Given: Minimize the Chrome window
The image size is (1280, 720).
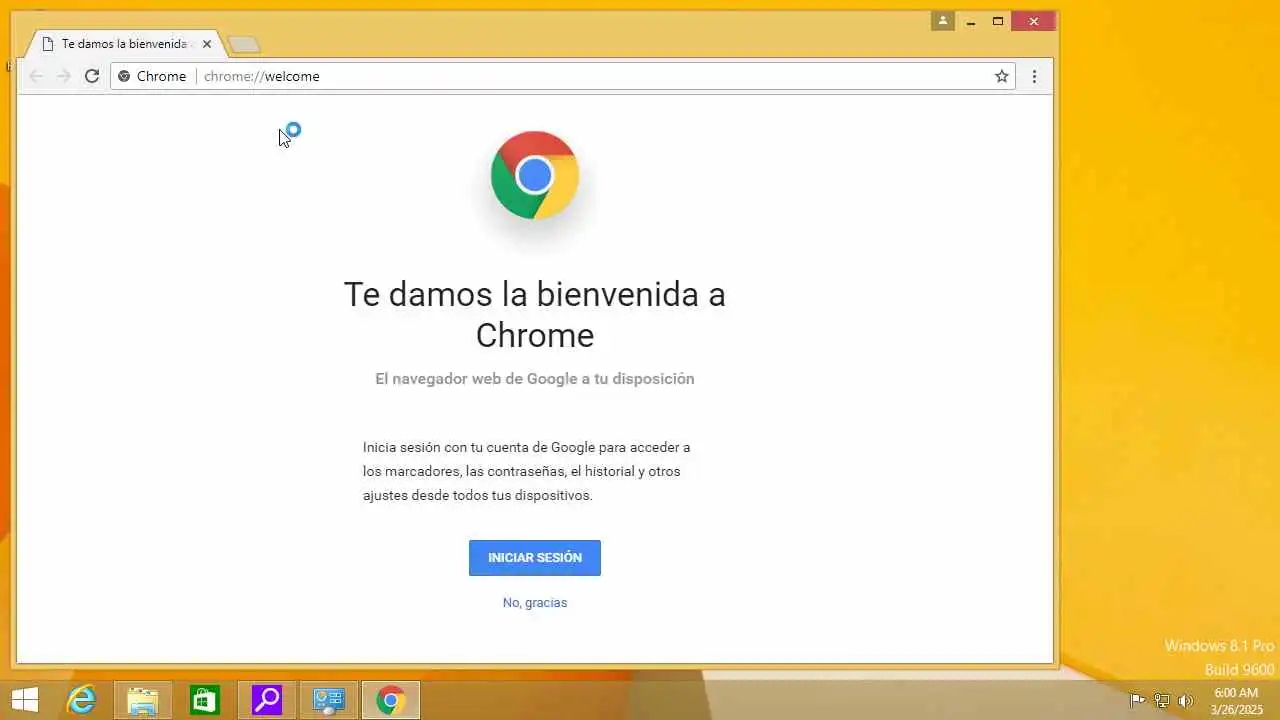Looking at the screenshot, I should (970, 21).
